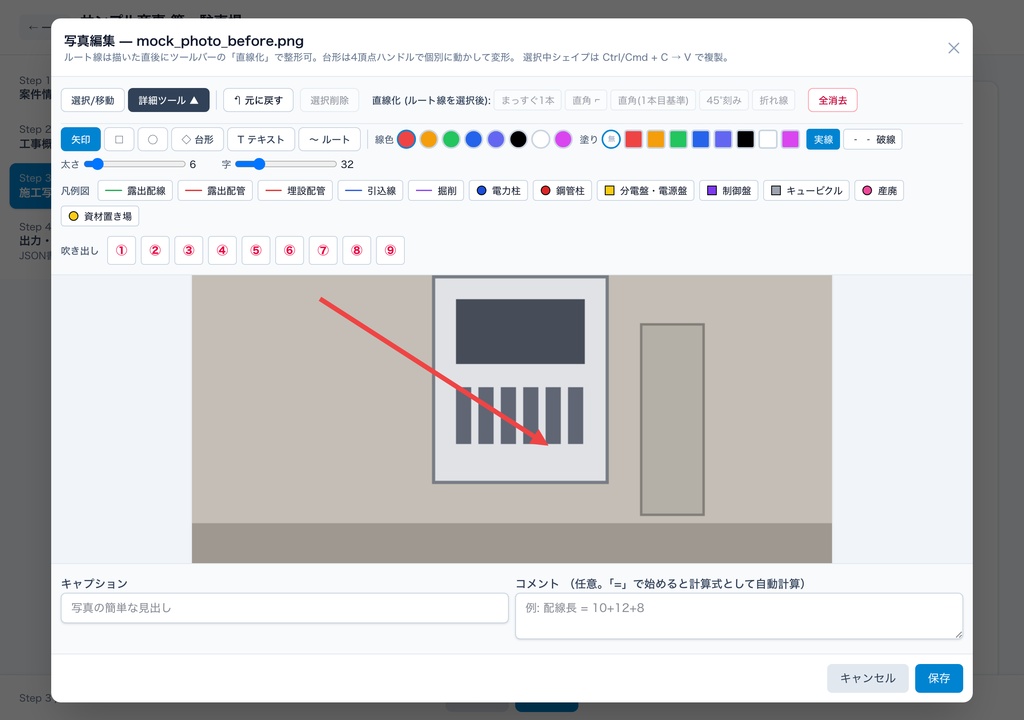Image resolution: width=1024 pixels, height=720 pixels.
Task: Add キュービクル legend marker
Action: (x=807, y=191)
